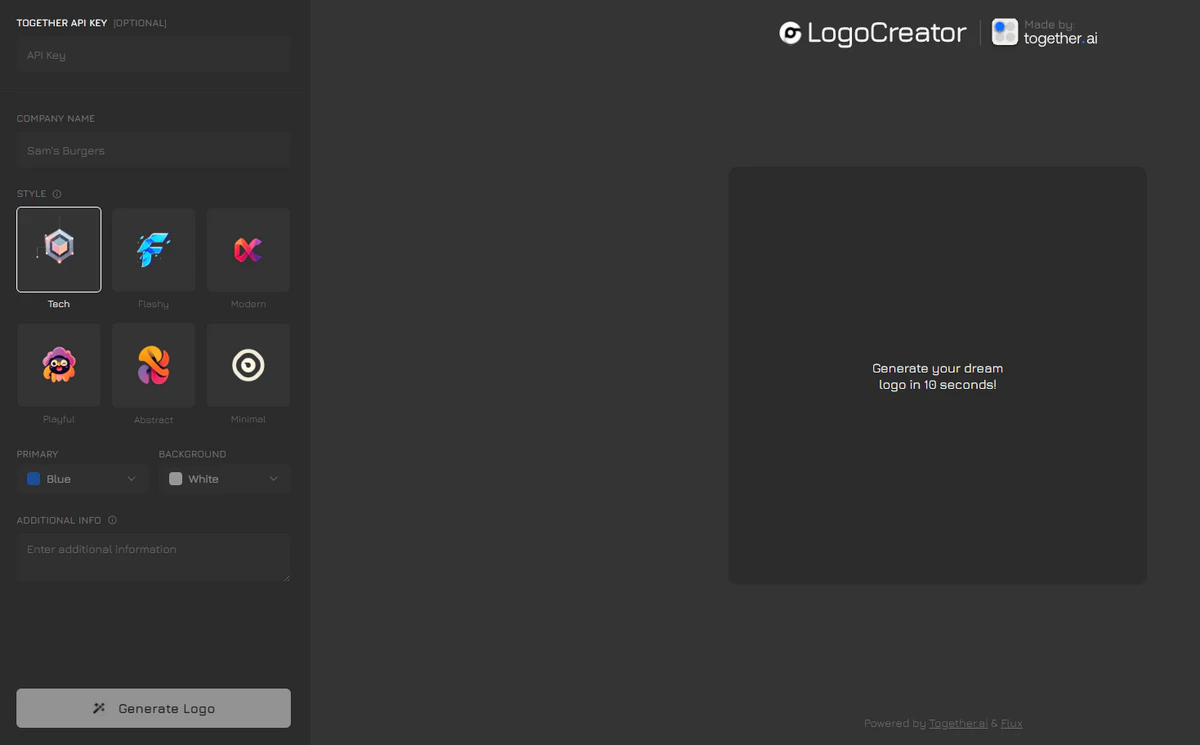Focus the API Key input field
Image resolution: width=1200 pixels, height=745 pixels.
point(153,55)
